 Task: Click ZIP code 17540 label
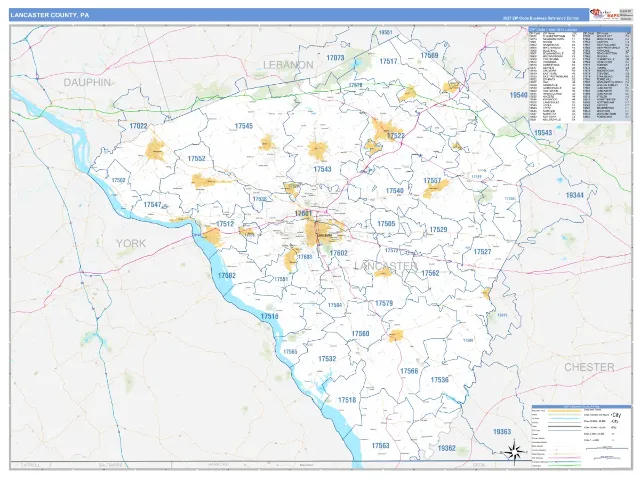(x=395, y=191)
